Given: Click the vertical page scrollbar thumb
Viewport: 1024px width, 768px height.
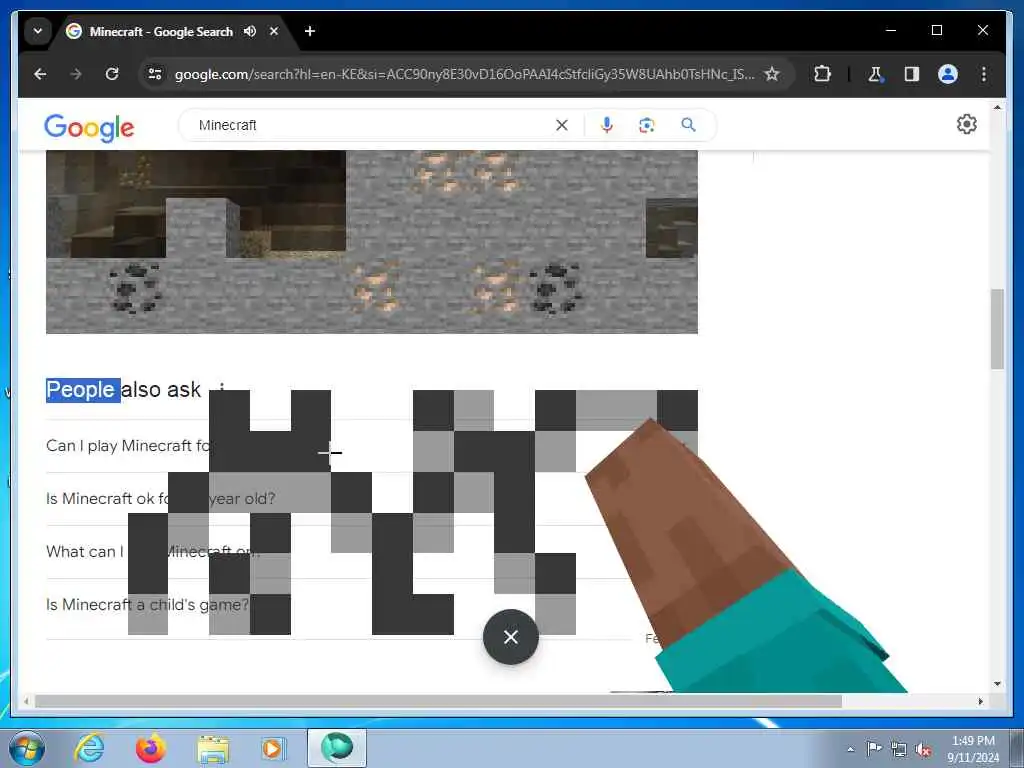Looking at the screenshot, I should coord(997,329).
